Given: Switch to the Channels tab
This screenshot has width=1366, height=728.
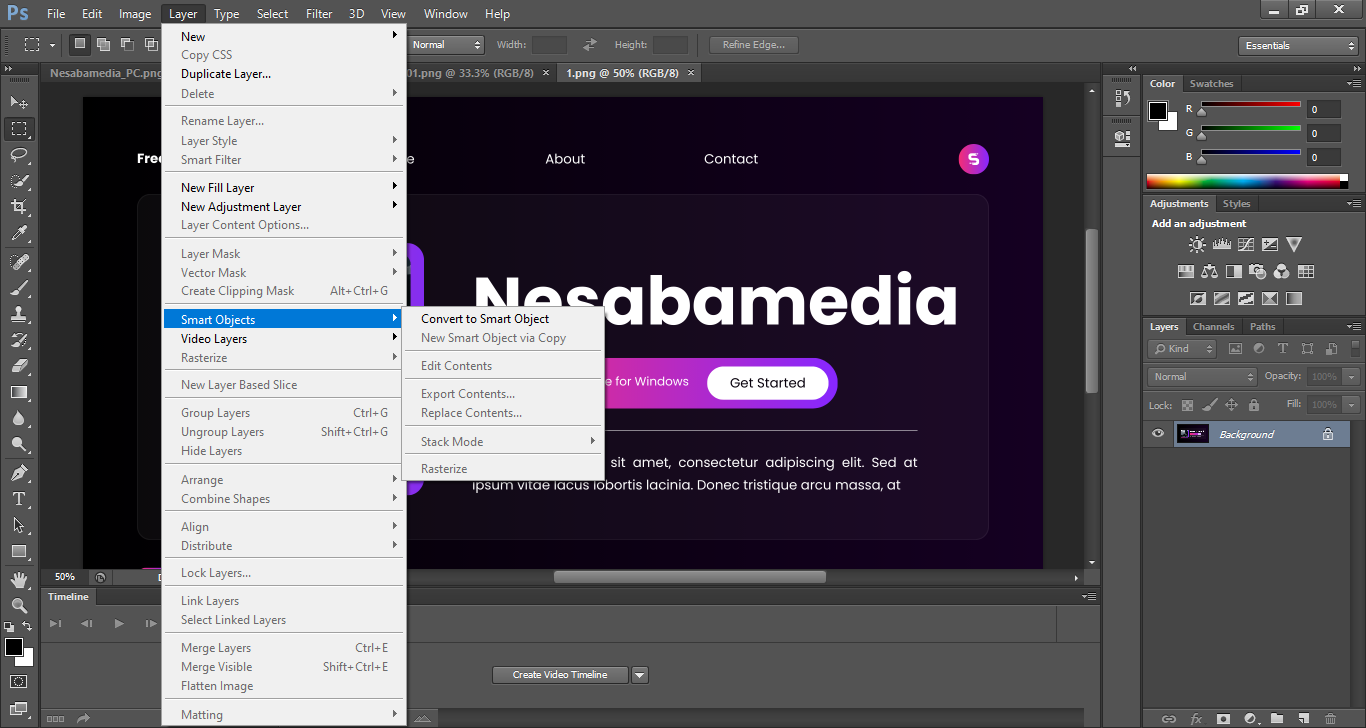Looking at the screenshot, I should pos(1213,327).
